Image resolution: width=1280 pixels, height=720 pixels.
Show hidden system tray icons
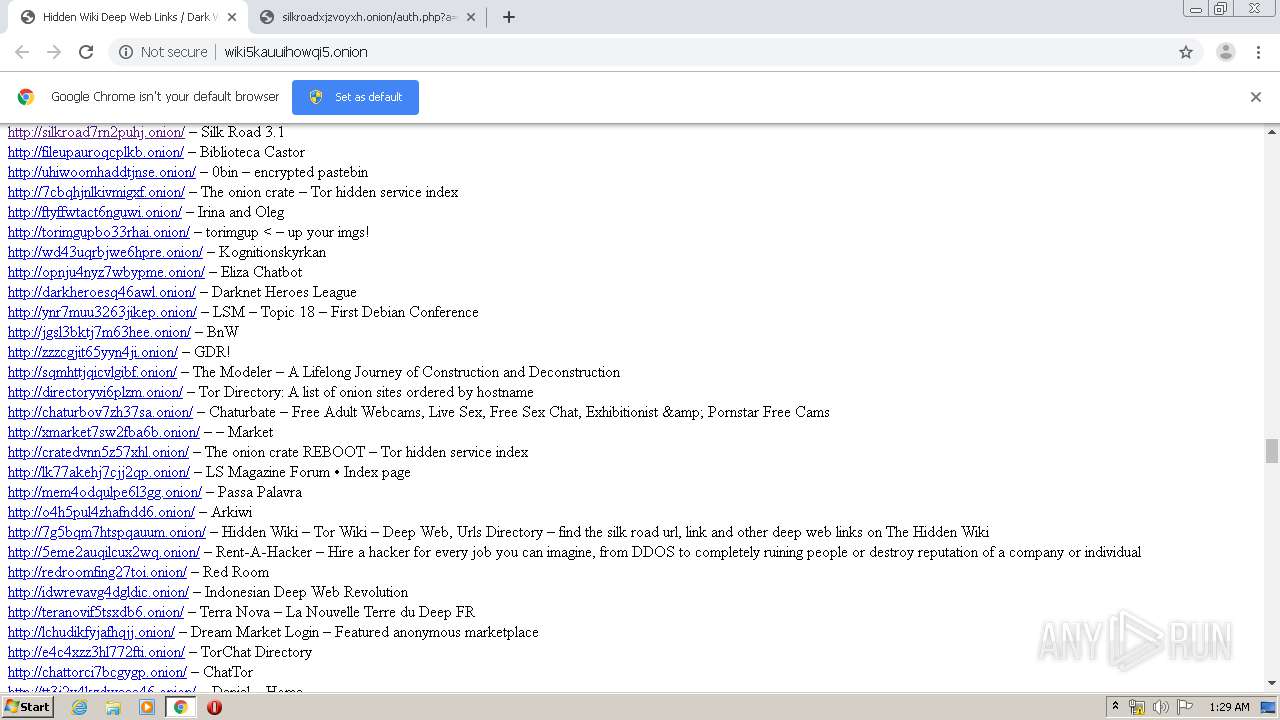click(x=1115, y=707)
